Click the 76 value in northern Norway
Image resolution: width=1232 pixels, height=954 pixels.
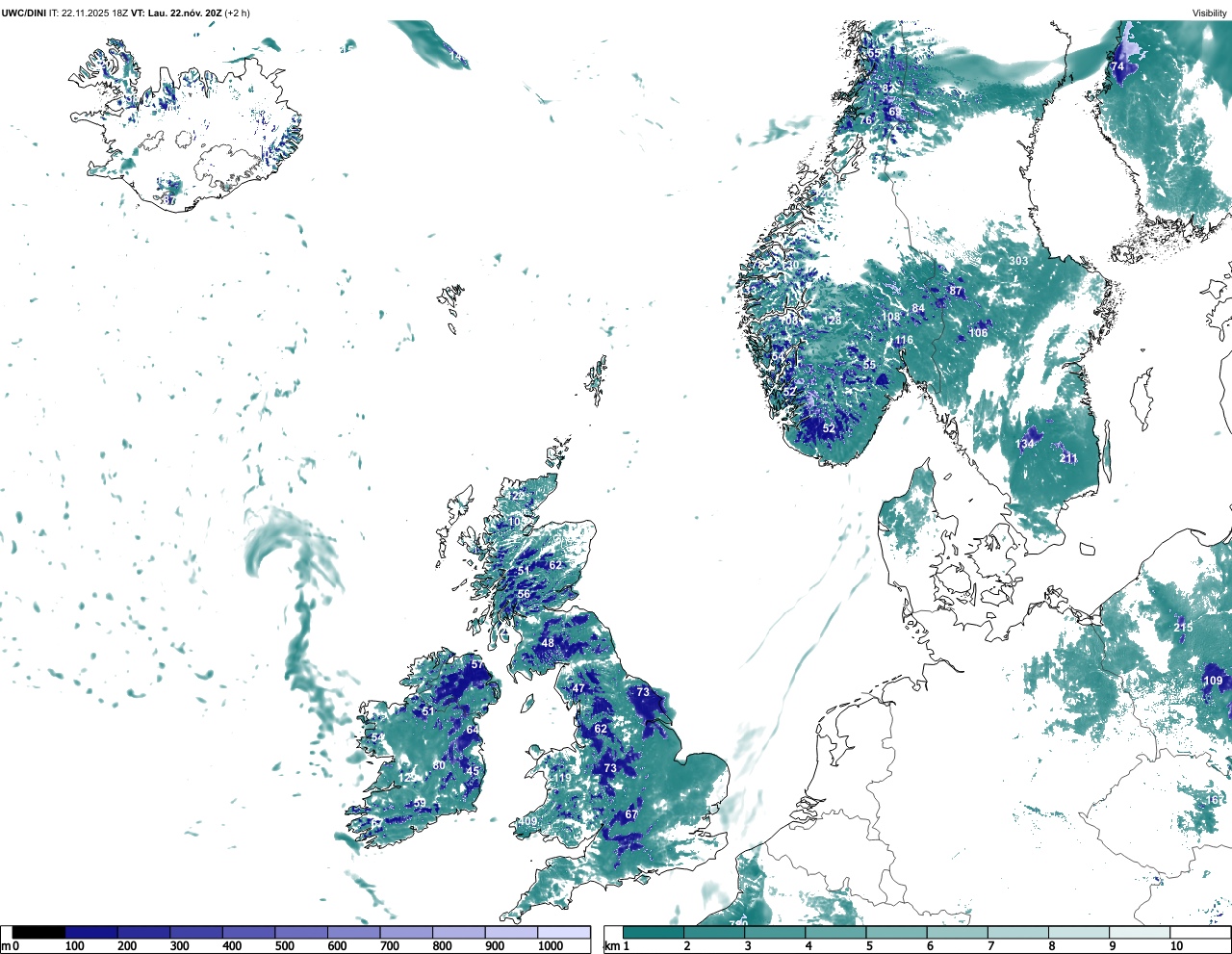point(865,120)
